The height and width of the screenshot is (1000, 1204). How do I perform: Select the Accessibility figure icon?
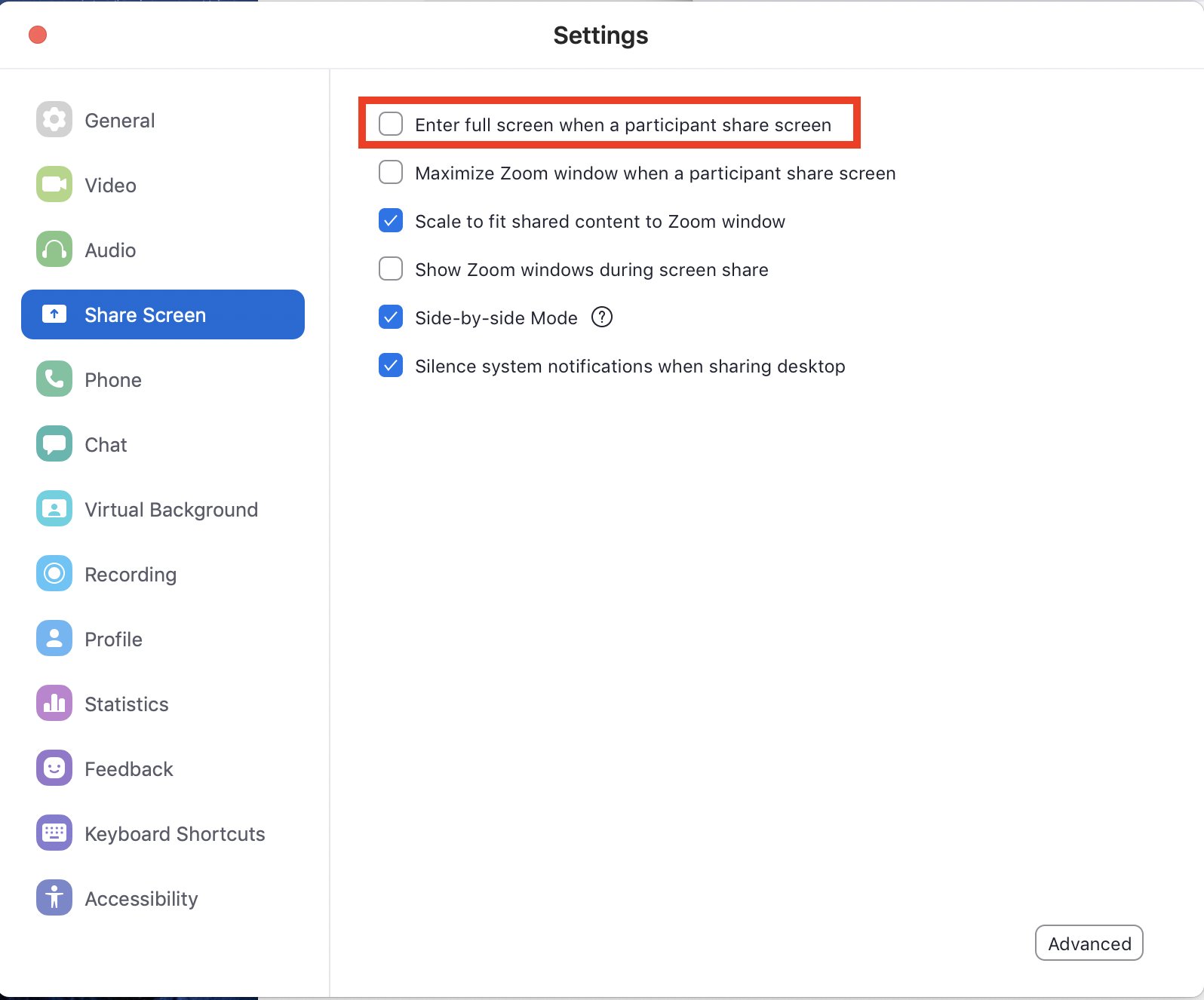click(x=54, y=897)
